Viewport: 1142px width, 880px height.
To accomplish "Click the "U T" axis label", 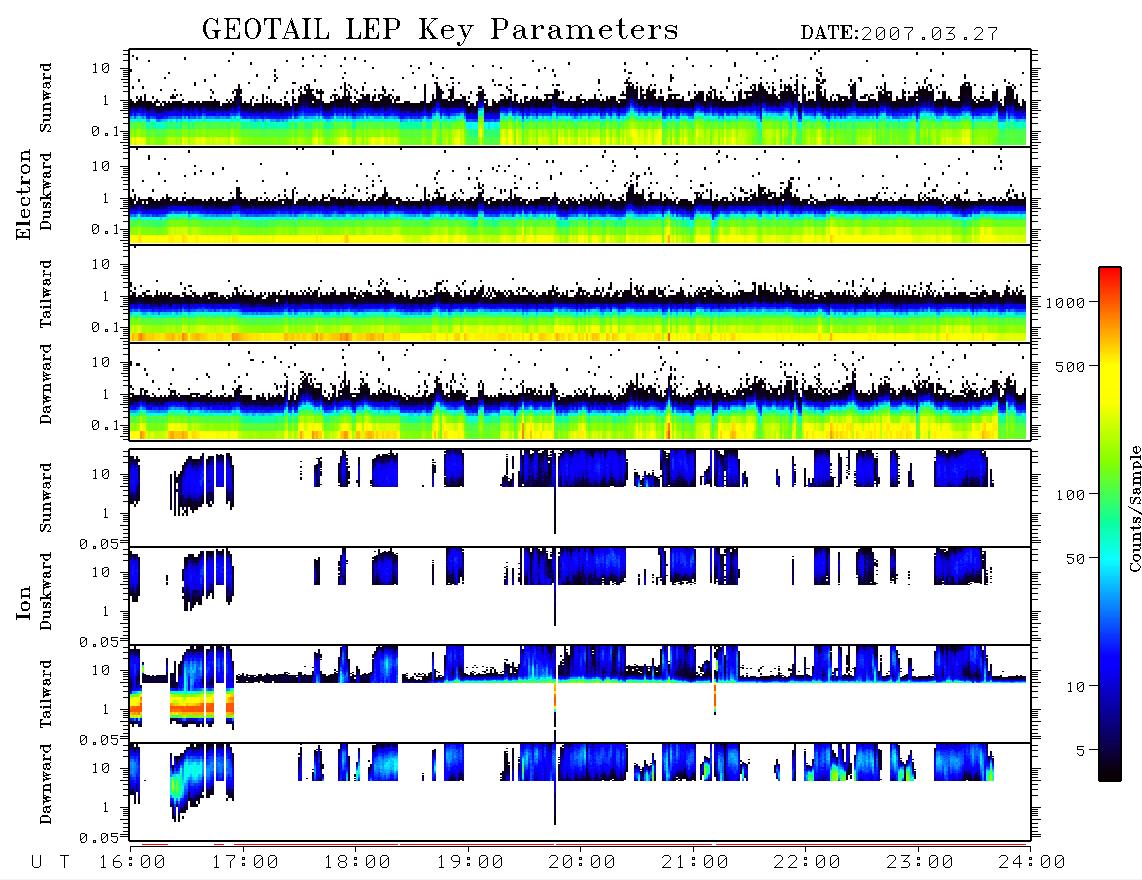I will 51,863.
